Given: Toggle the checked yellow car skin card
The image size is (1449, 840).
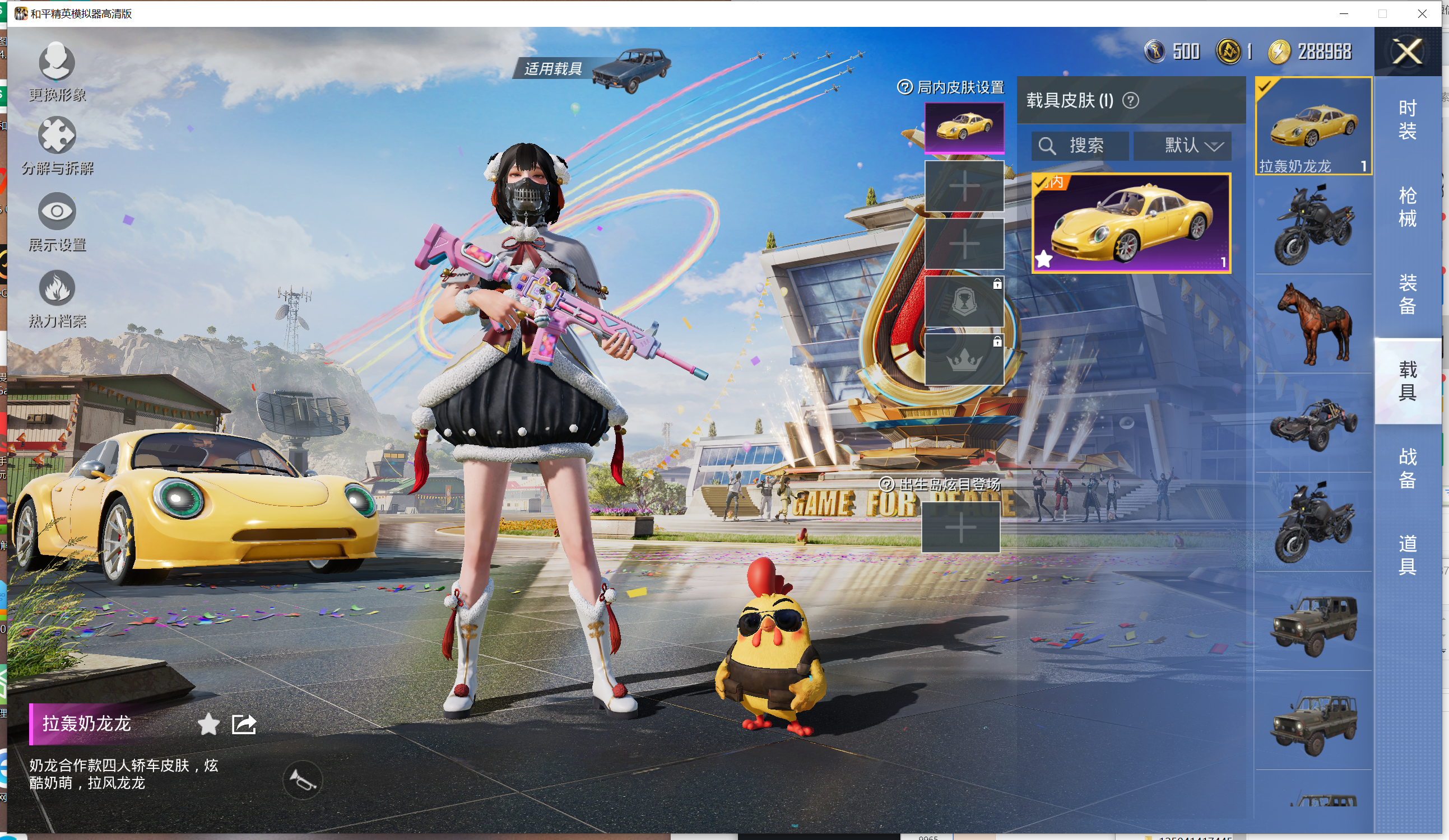Looking at the screenshot, I should point(1131,223).
